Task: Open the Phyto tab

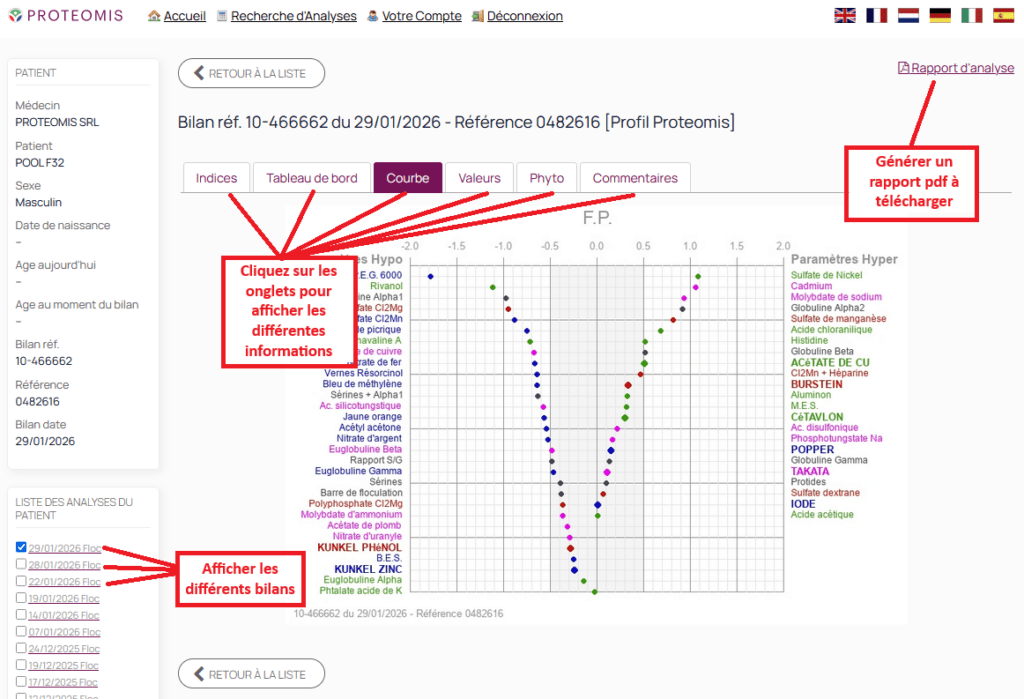Action: 546,178
